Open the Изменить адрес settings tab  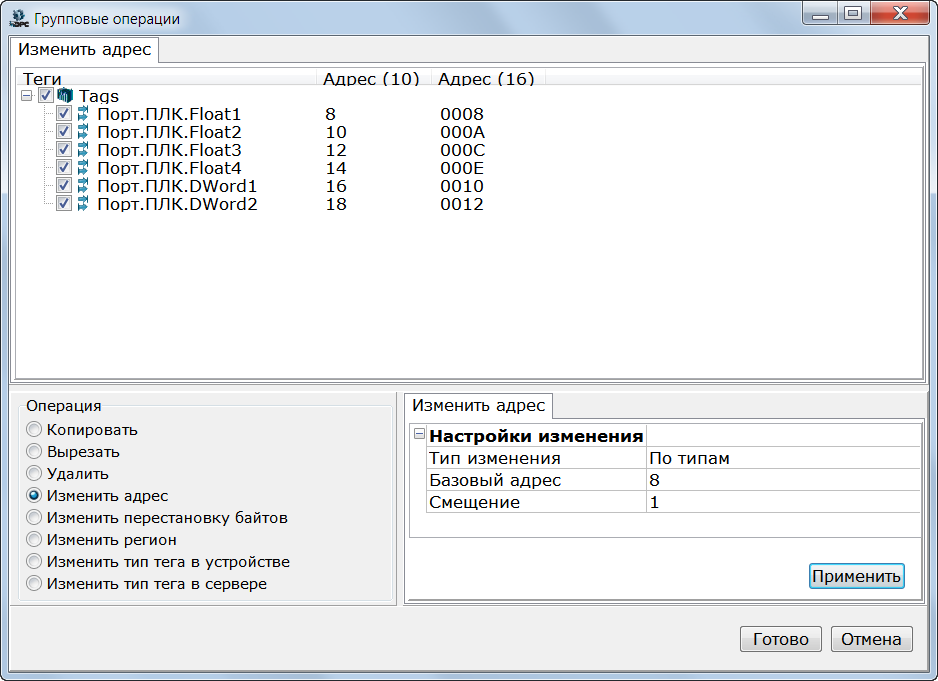tap(479, 406)
